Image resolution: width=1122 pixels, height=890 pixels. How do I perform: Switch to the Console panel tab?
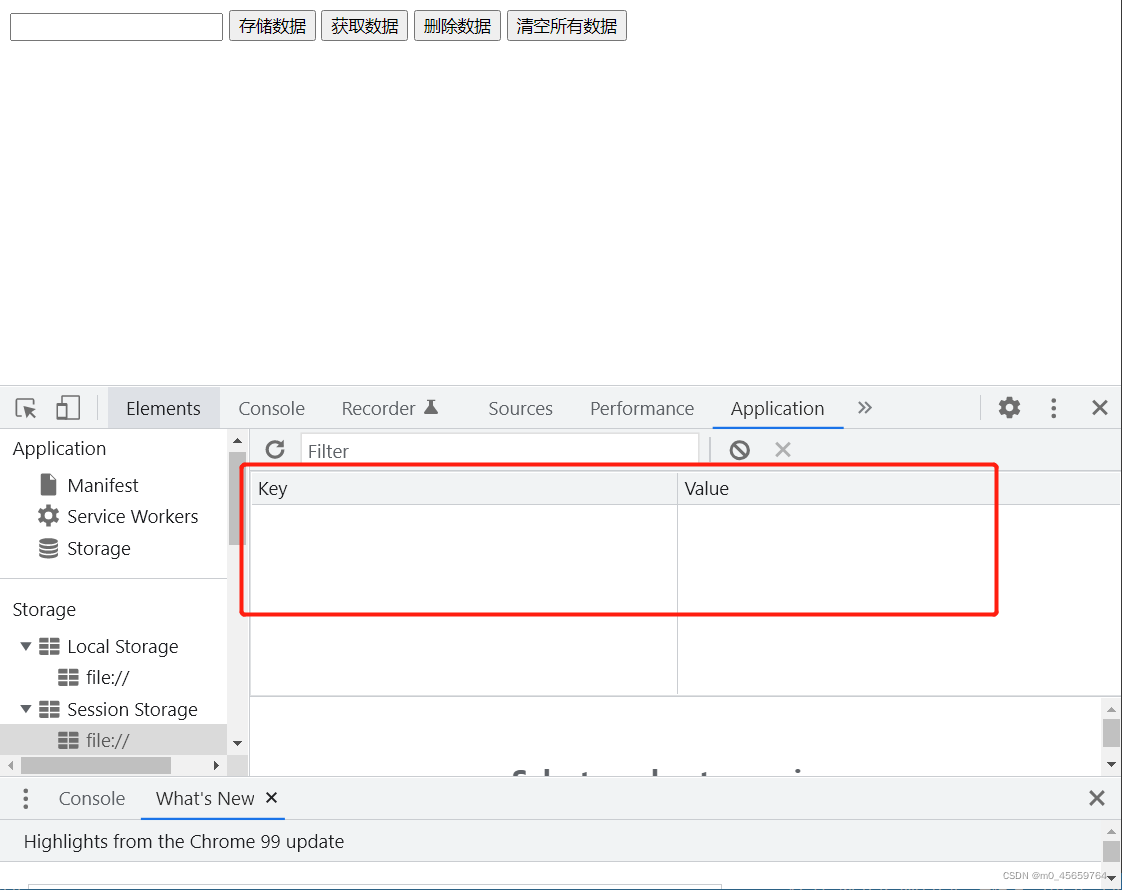271,408
